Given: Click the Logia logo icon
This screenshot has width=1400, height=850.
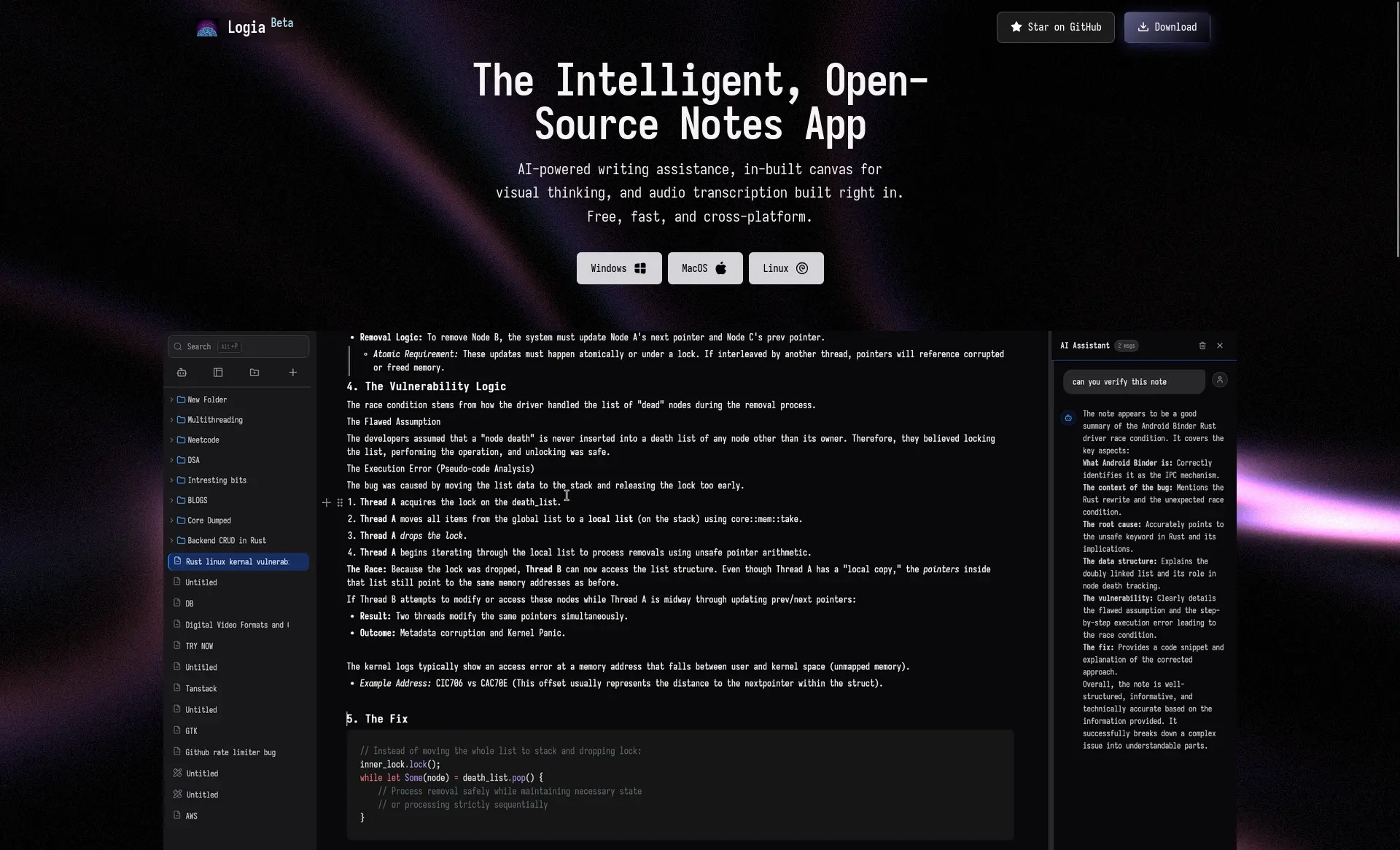Looking at the screenshot, I should coord(207,28).
